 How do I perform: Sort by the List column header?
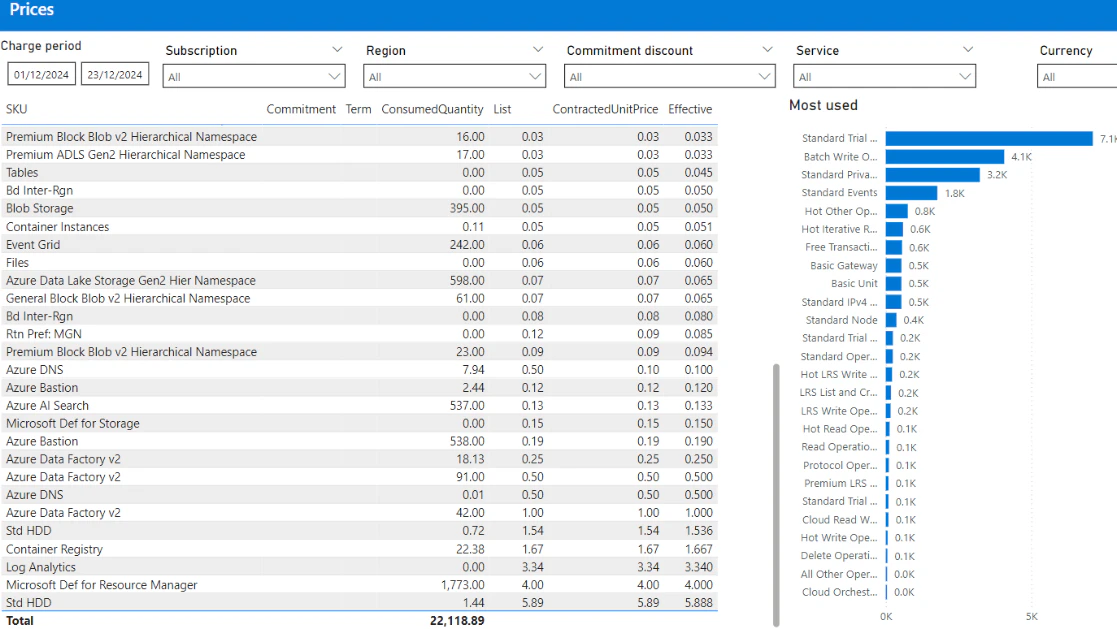click(x=502, y=109)
